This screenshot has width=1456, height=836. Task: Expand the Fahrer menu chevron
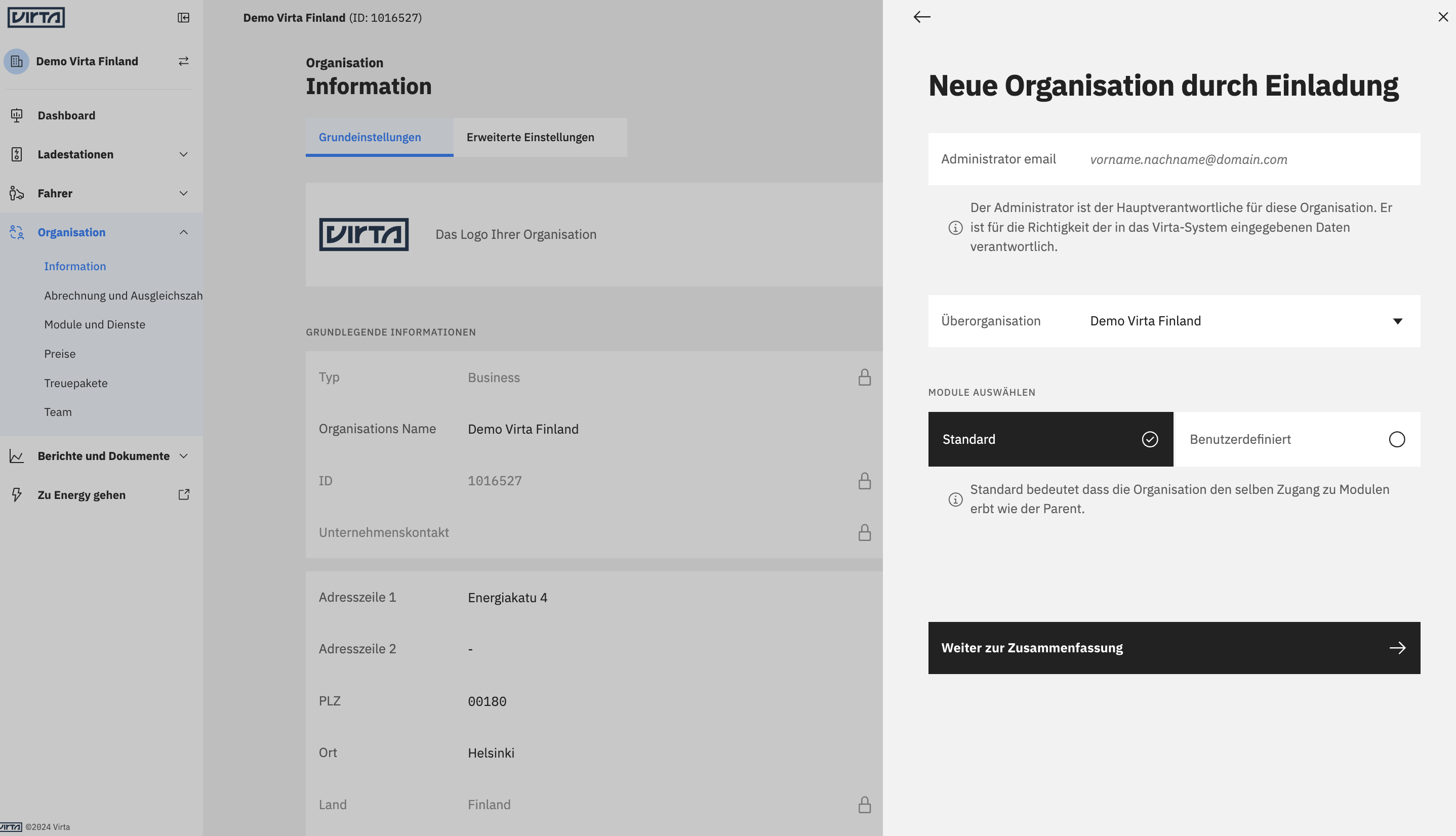183,193
